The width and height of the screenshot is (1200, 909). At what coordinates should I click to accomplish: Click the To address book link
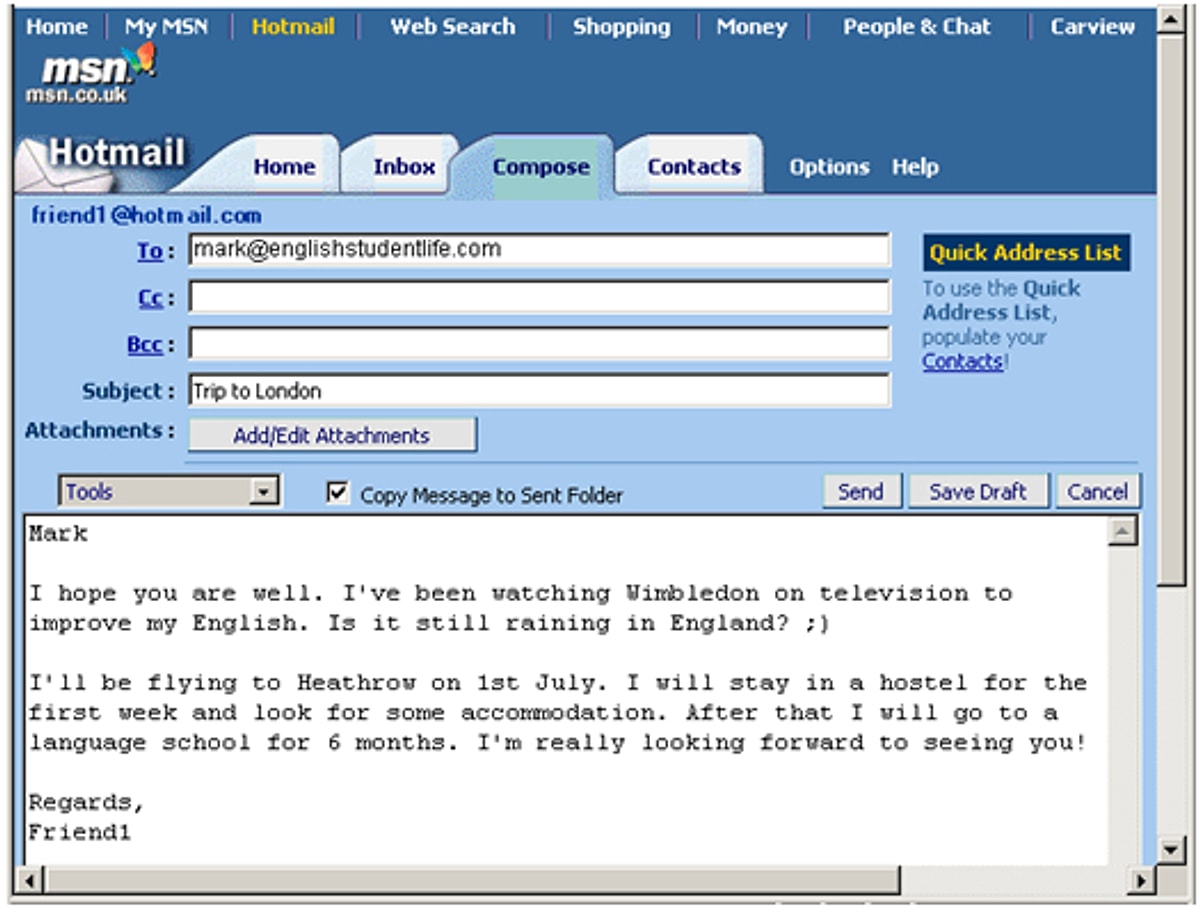[150, 251]
